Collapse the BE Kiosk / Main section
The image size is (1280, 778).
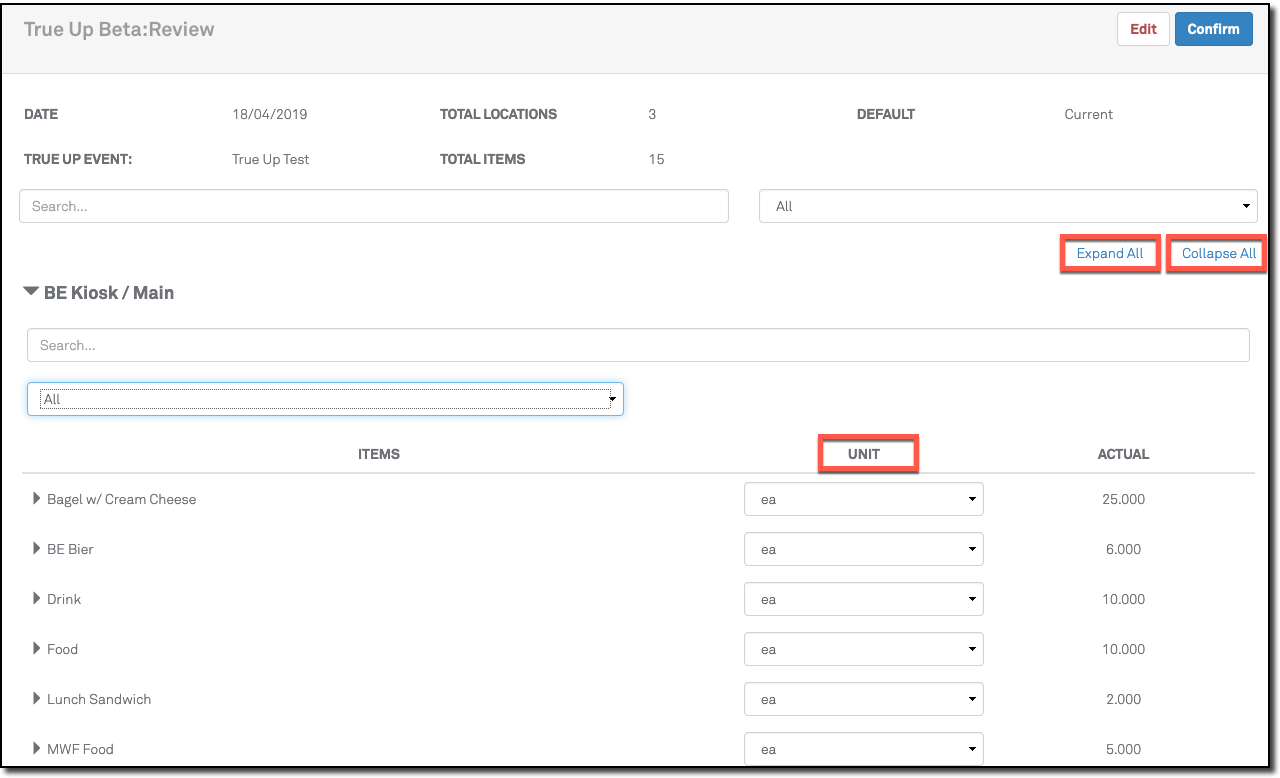point(32,293)
